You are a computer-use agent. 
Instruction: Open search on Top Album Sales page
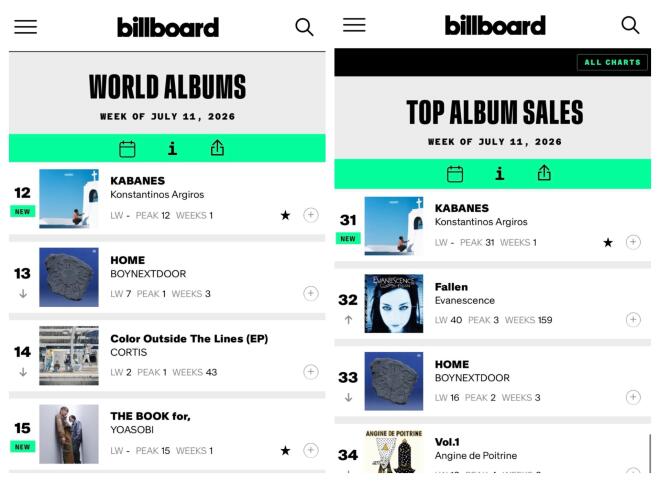tap(630, 25)
